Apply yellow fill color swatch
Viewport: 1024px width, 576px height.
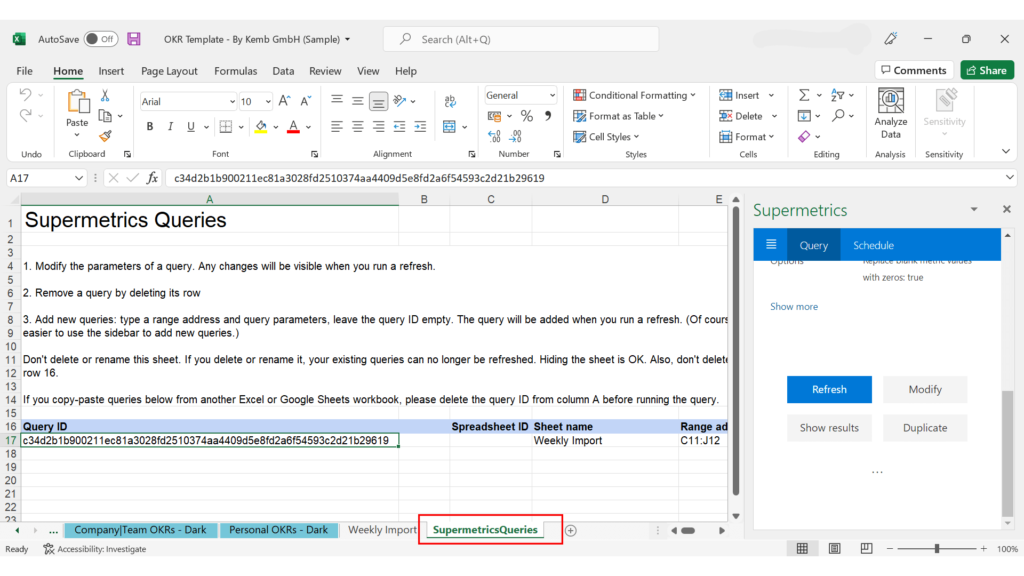pyautogui.click(x=261, y=127)
